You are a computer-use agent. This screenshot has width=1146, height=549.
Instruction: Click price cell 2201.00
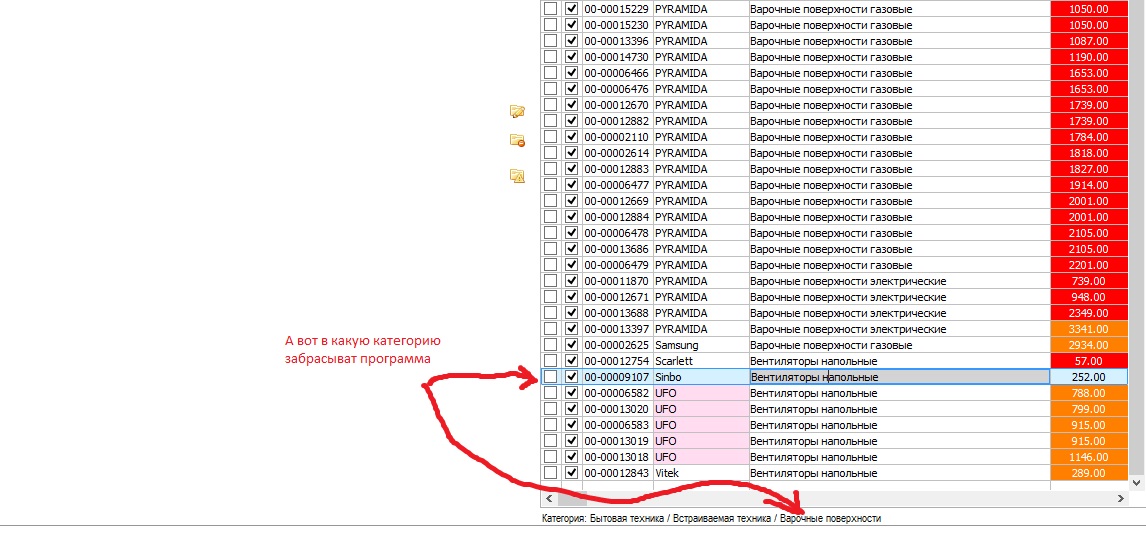coord(1090,265)
